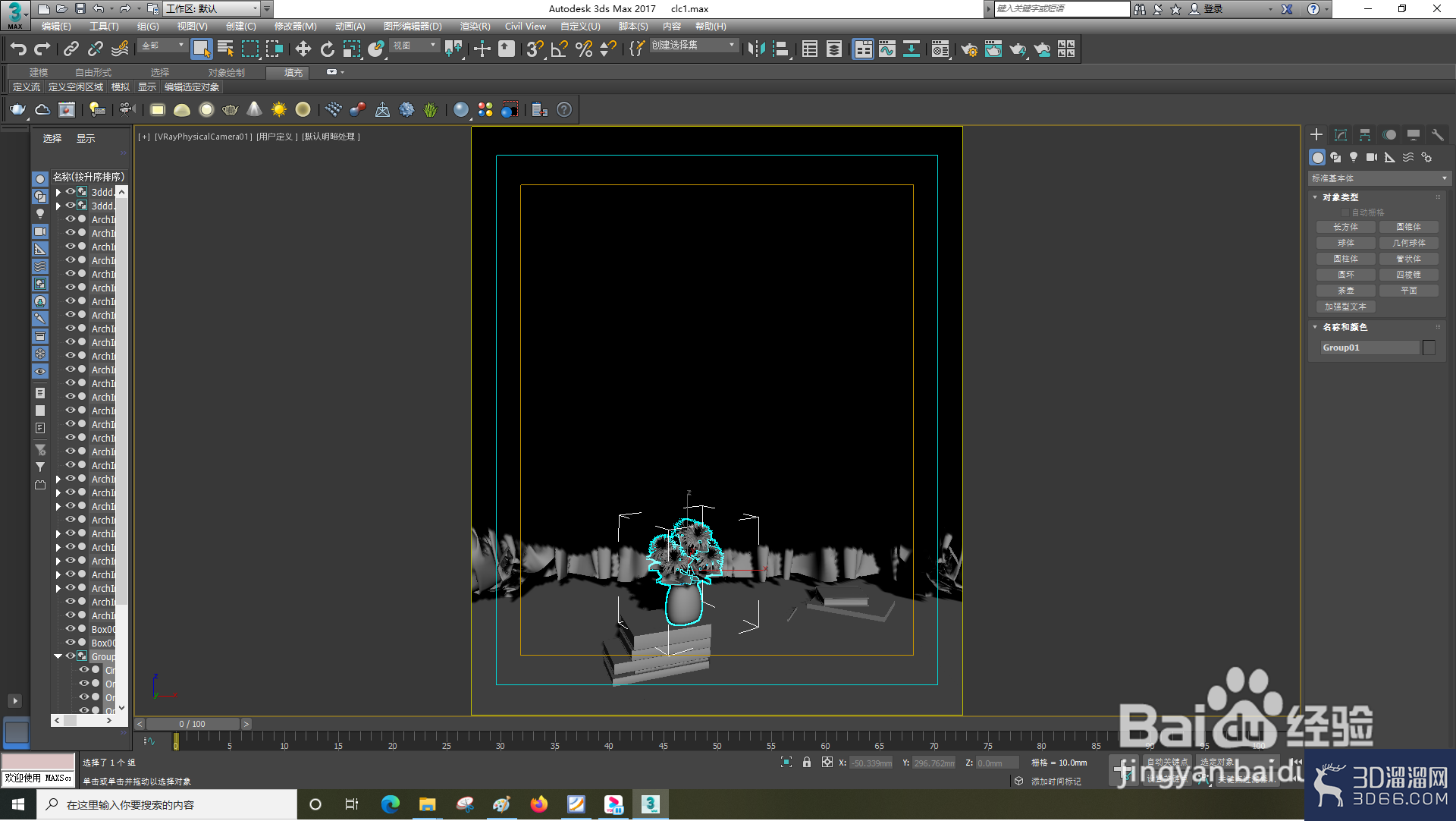Toggle visibility of first Box00 object
The height and width of the screenshot is (821, 1456).
tap(70, 629)
